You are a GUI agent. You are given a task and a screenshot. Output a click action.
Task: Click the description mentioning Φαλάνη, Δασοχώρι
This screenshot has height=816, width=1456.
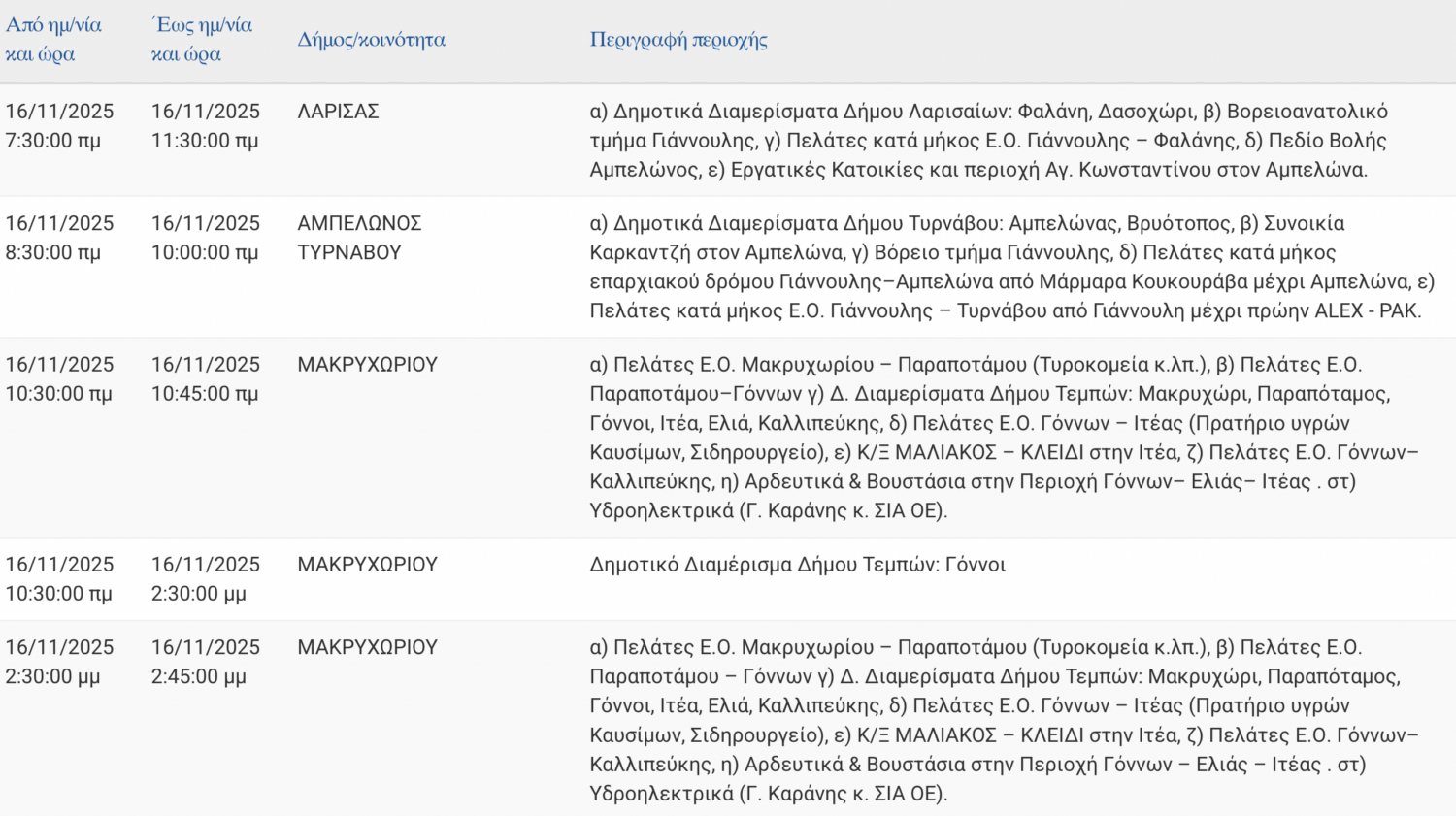[x=988, y=141]
